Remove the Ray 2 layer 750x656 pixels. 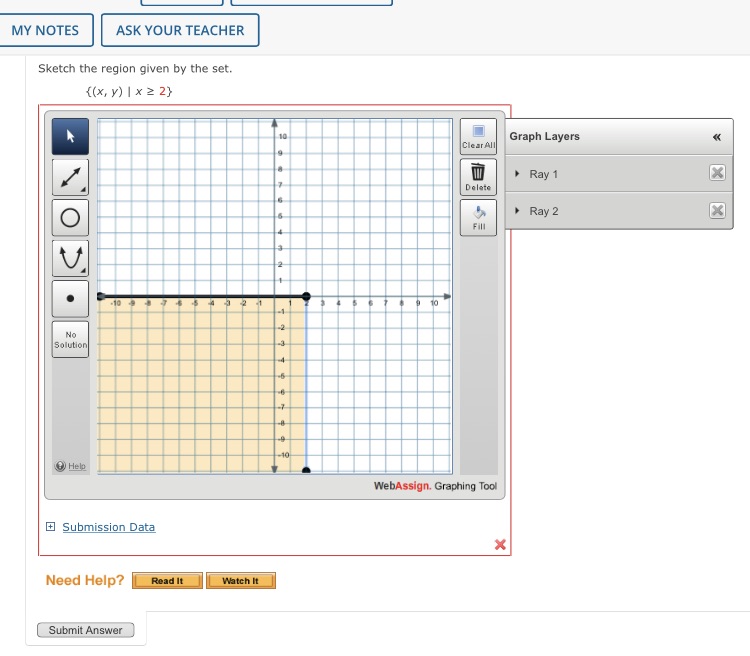(717, 210)
